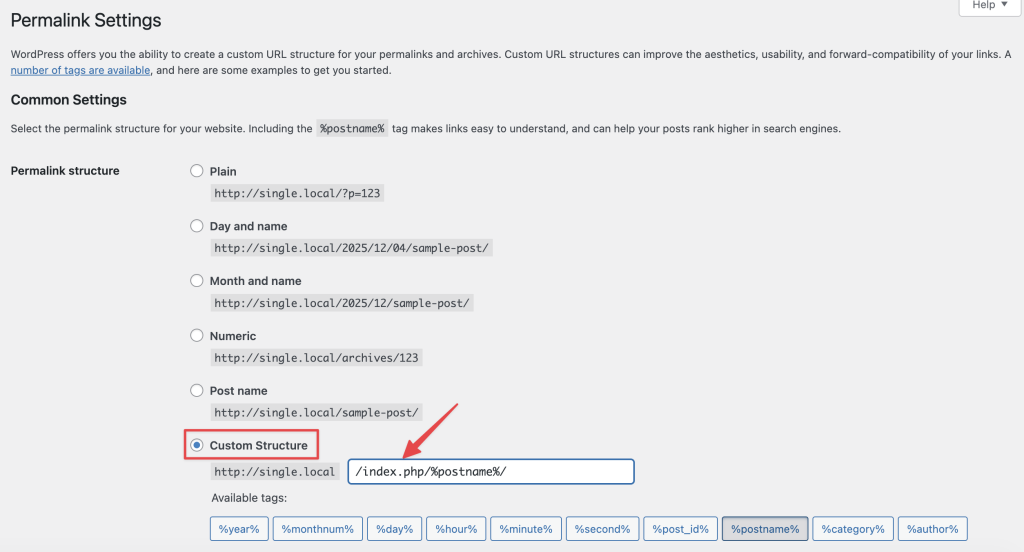The width and height of the screenshot is (1024, 552).
Task: Insert the %post_id% tag
Action: pyautogui.click(x=680, y=529)
